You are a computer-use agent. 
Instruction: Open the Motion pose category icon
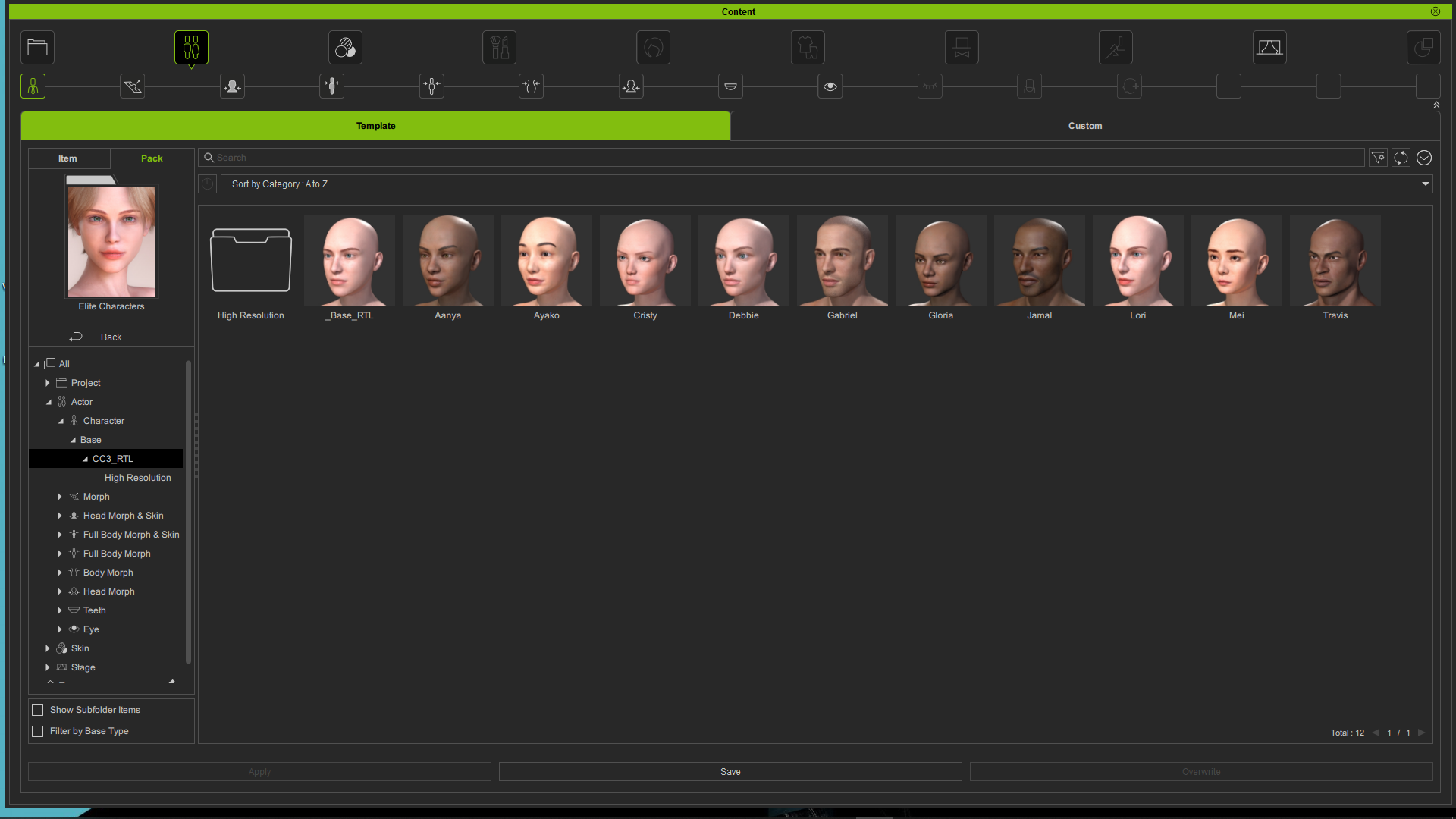point(1116,48)
